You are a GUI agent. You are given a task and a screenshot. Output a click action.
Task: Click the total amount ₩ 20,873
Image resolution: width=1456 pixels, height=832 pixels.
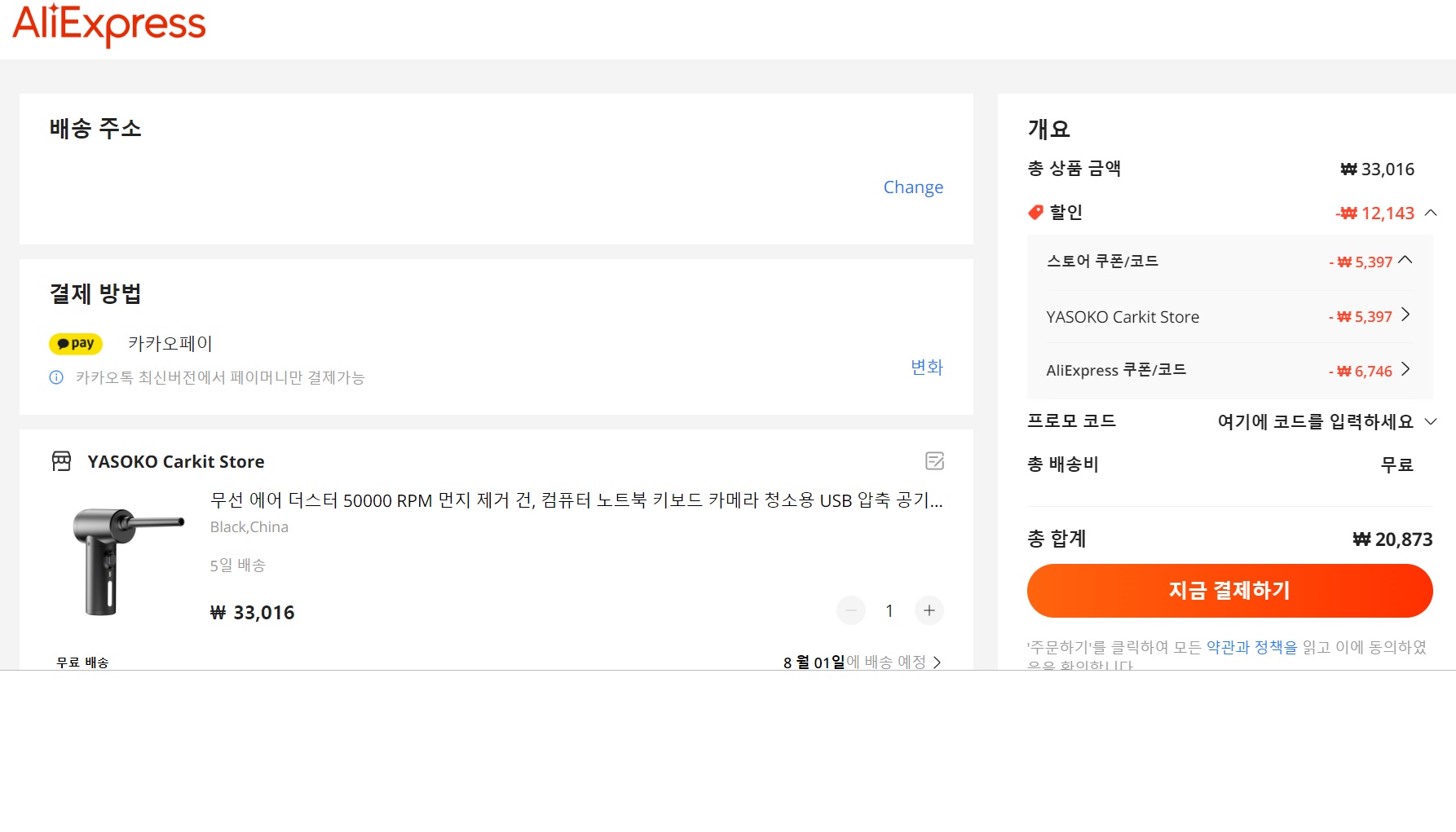pos(1392,539)
